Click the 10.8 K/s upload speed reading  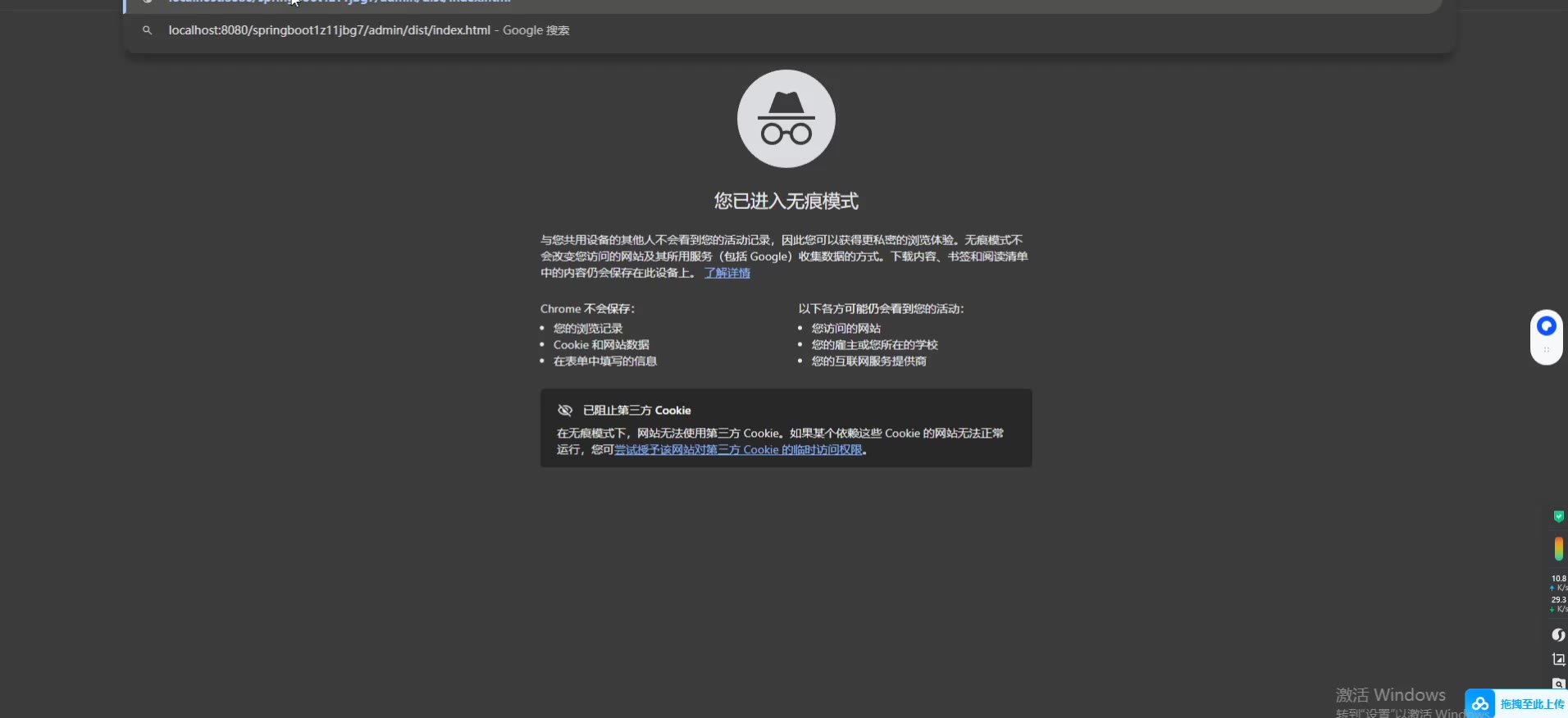(x=1558, y=583)
